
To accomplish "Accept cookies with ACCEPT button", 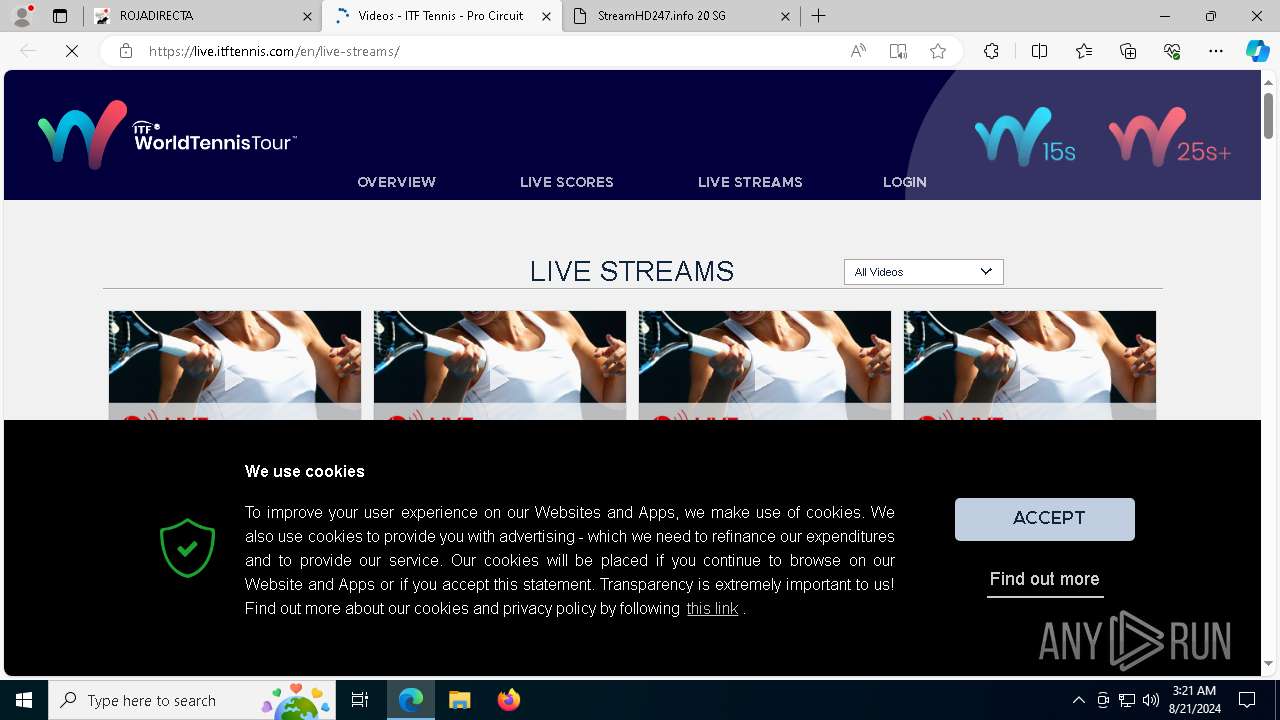I will (1045, 519).
